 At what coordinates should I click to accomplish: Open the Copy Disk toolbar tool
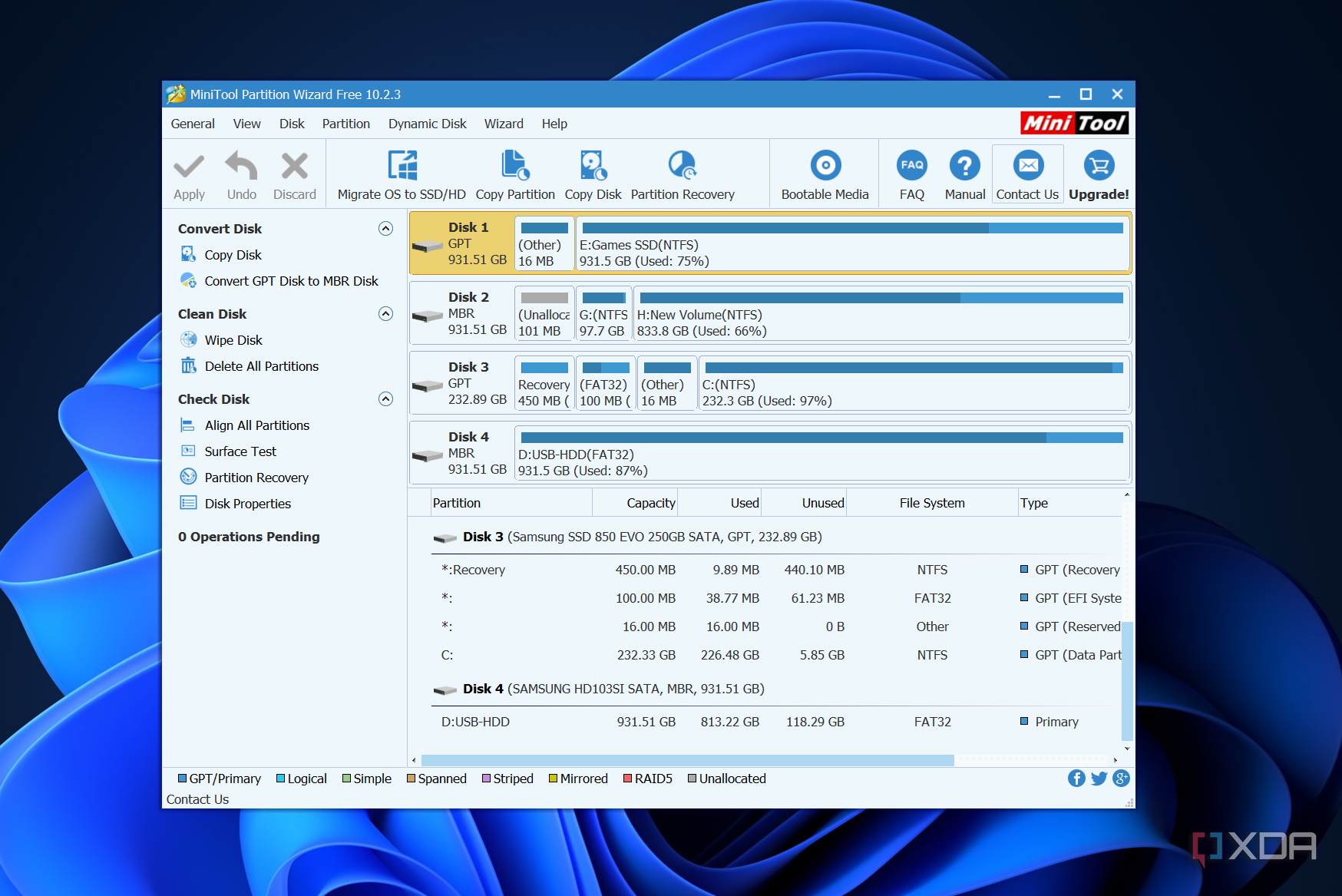pos(592,174)
